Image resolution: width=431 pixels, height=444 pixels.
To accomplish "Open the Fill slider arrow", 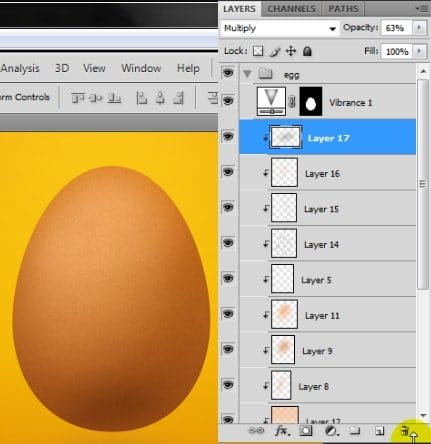I will point(419,51).
